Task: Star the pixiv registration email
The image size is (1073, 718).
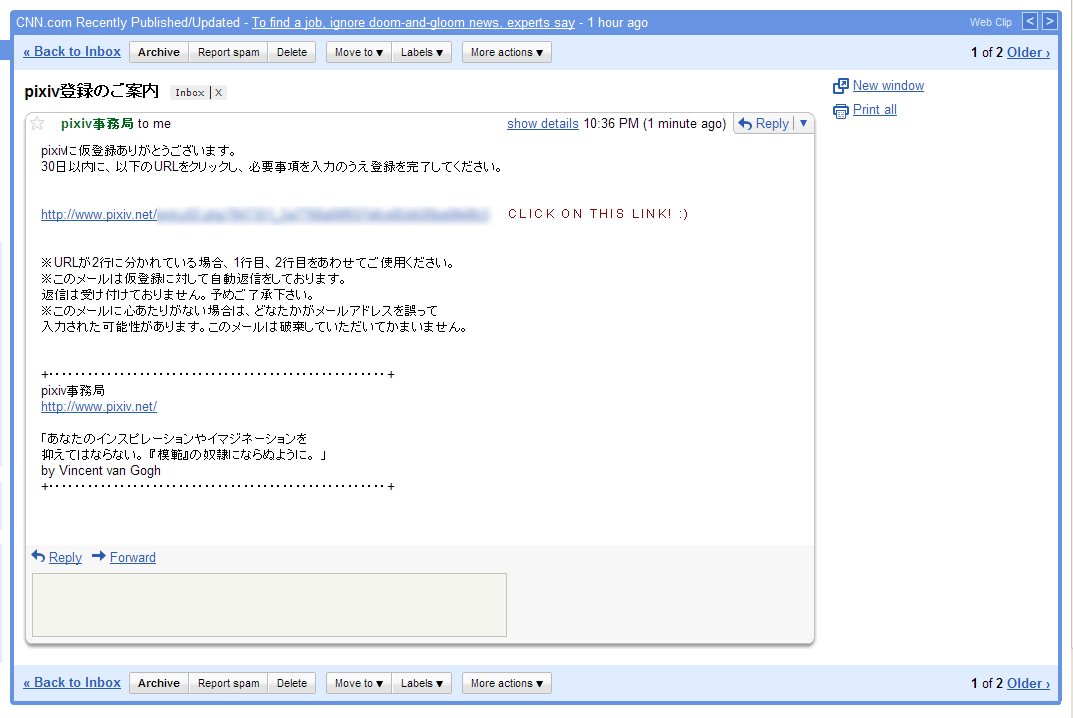Action: (x=37, y=124)
